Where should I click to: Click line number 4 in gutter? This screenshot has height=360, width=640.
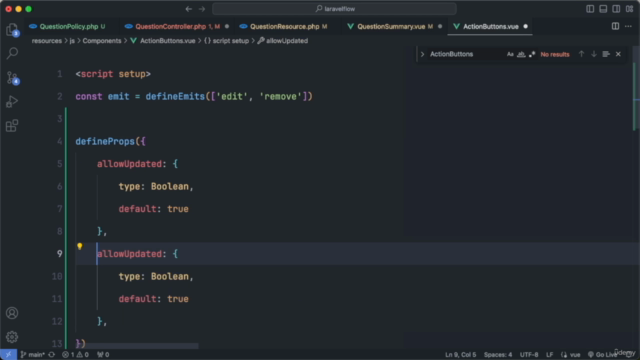[60, 141]
